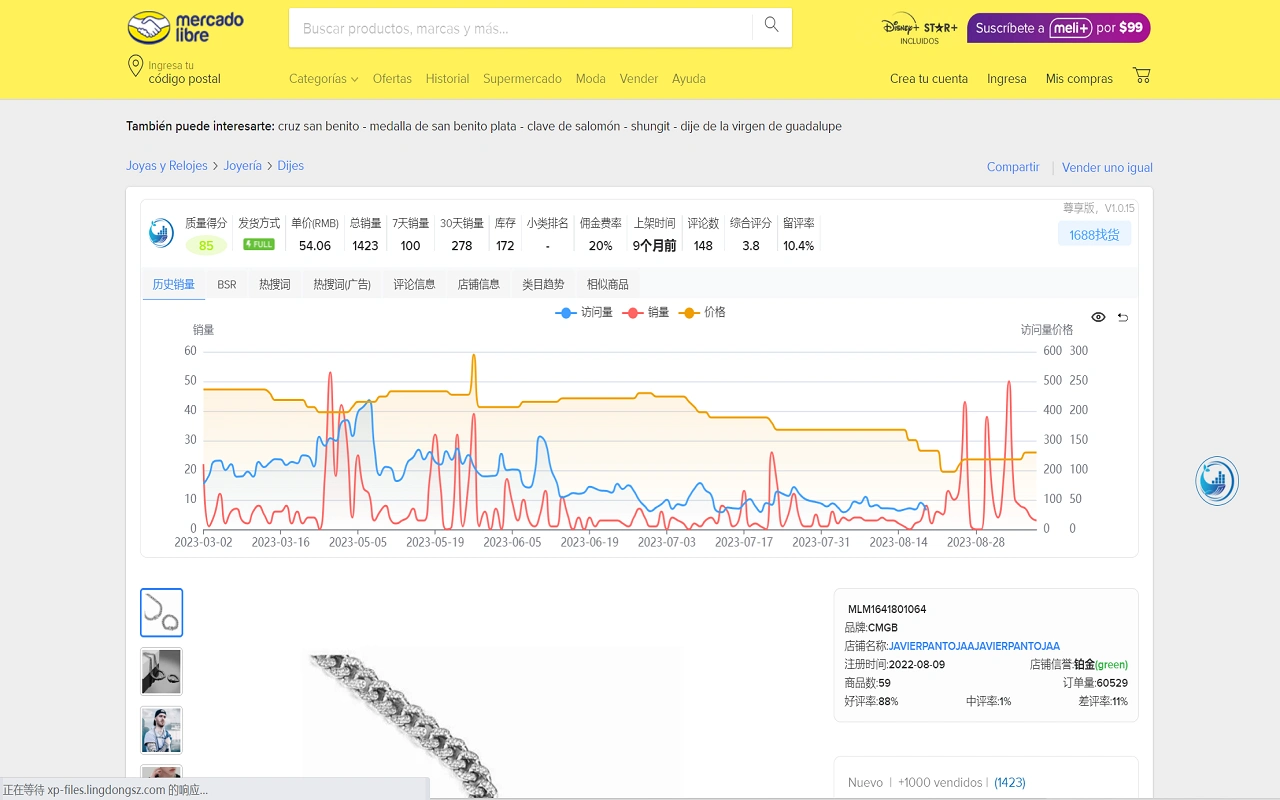Open the Joyería breadcrumb level
Image resolution: width=1280 pixels, height=800 pixels.
point(242,166)
